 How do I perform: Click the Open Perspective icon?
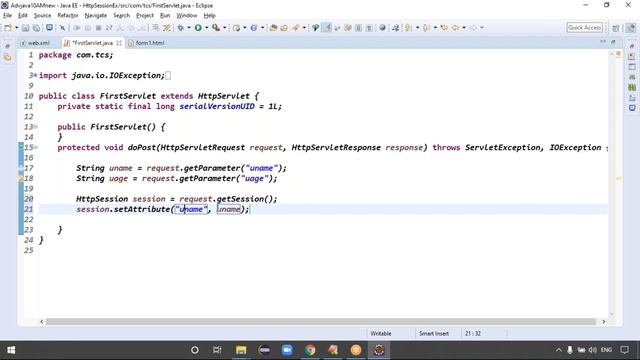[x=616, y=28]
